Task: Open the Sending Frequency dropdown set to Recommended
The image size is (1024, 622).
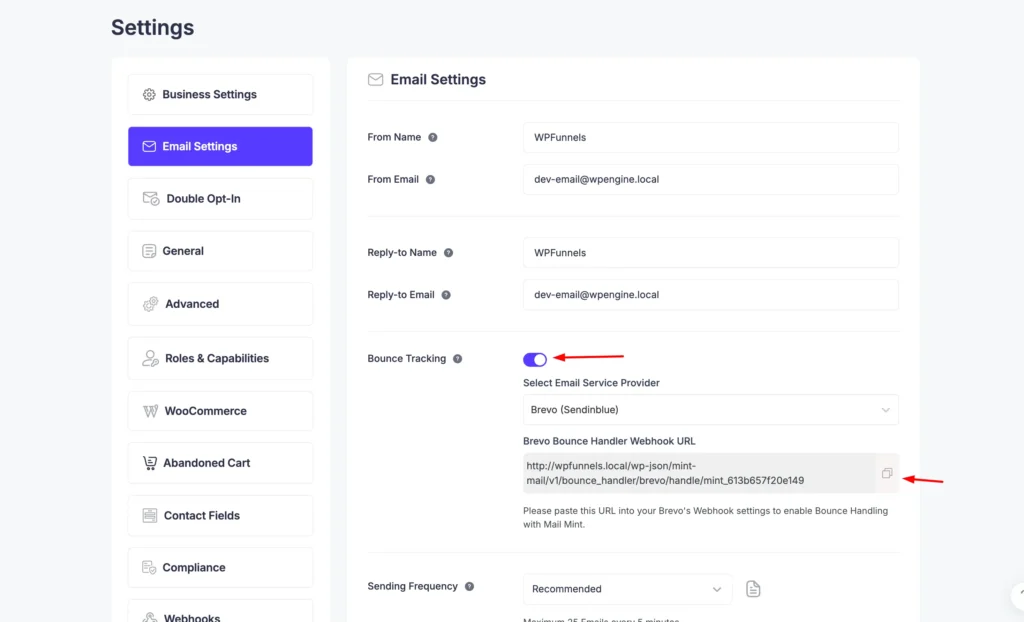Action: [x=627, y=589]
